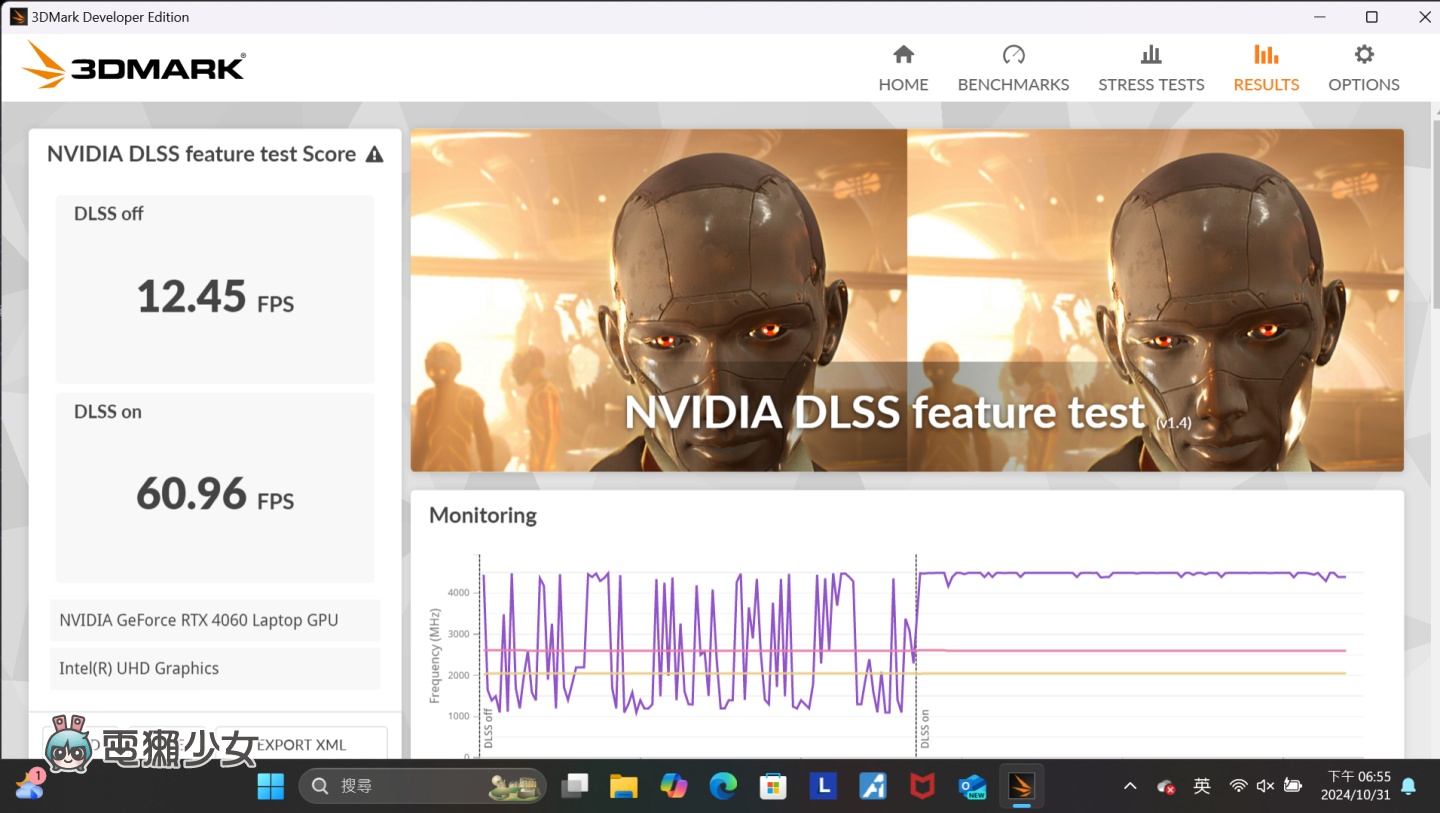1440x813 pixels.
Task: Open the Wi-Fi network tray icon
Action: coord(1238,786)
